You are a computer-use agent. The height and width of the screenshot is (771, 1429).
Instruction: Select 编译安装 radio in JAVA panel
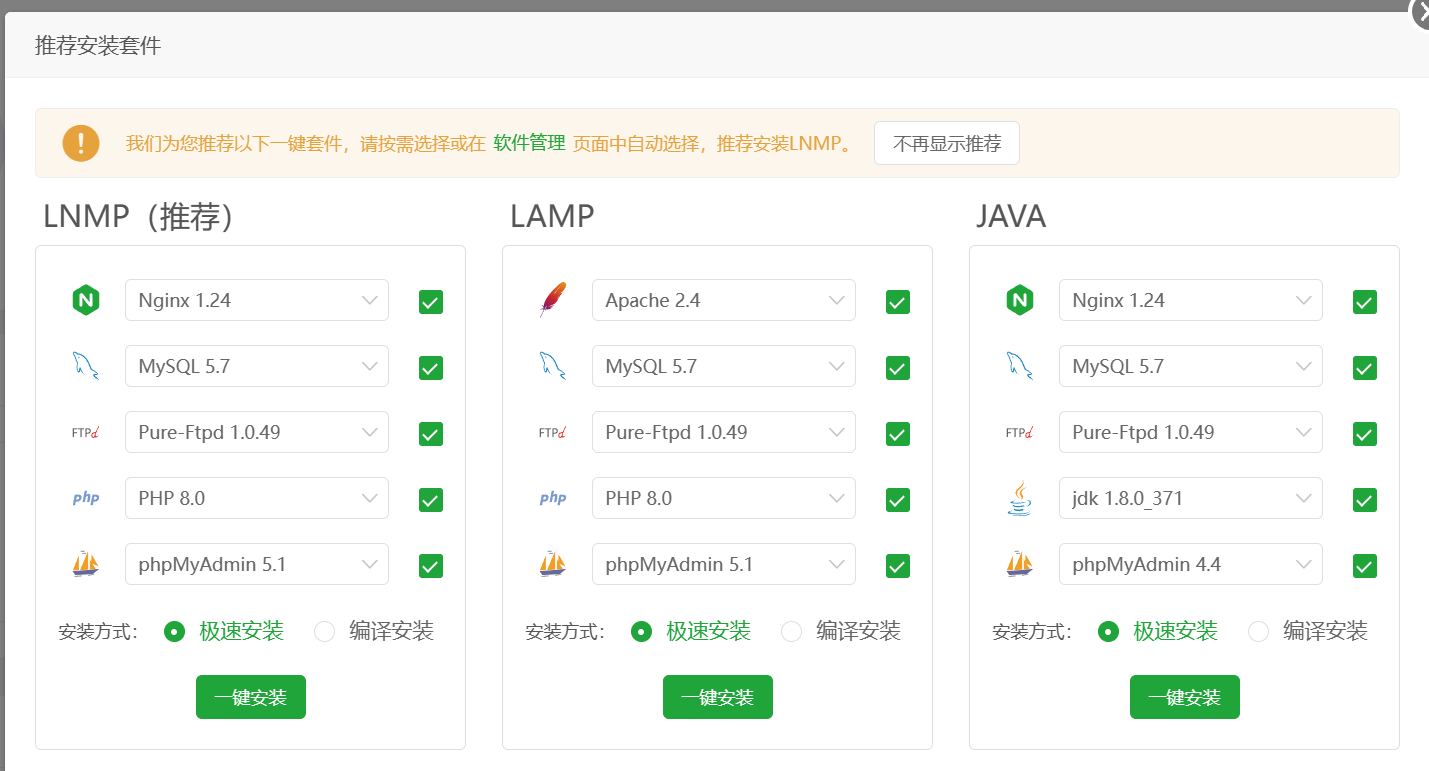click(x=1259, y=631)
